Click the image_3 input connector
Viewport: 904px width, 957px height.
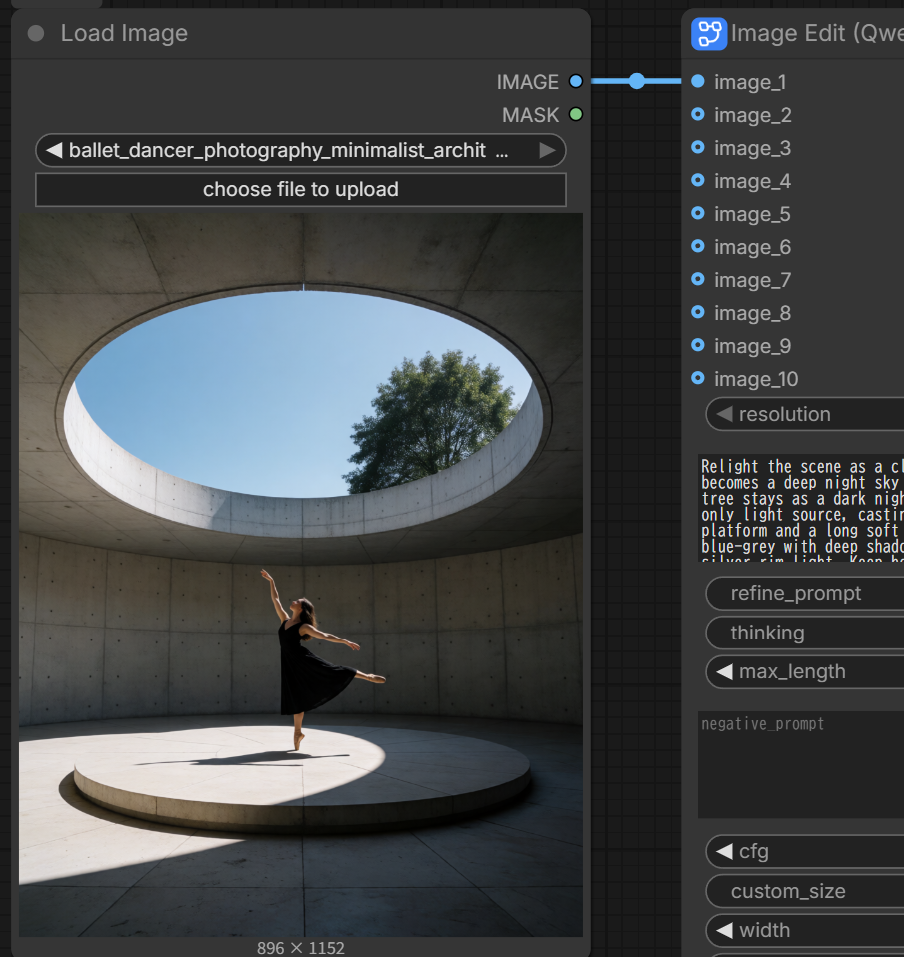[x=698, y=147]
